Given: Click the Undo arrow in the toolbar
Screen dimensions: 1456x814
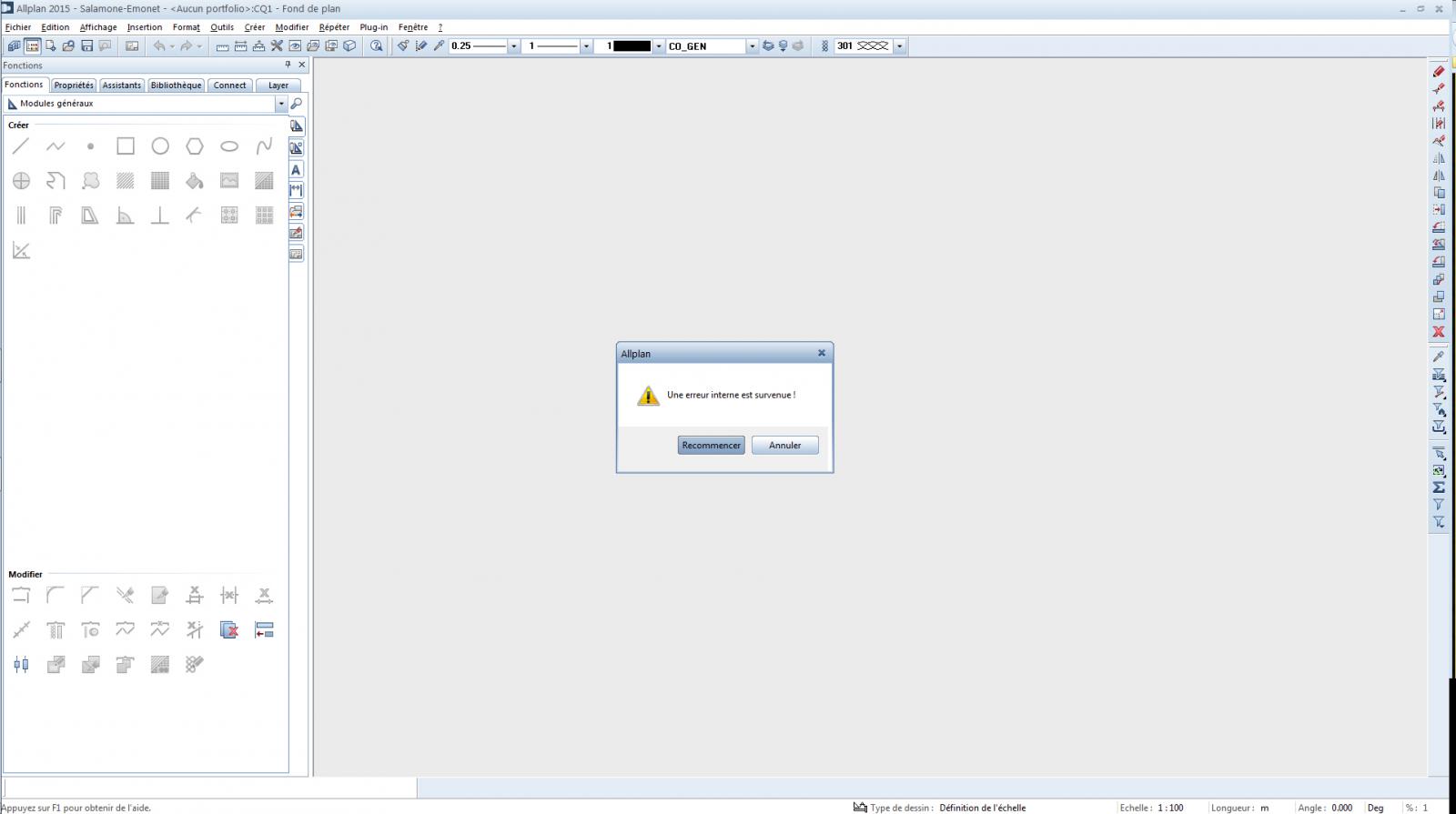Looking at the screenshot, I should tap(159, 45).
